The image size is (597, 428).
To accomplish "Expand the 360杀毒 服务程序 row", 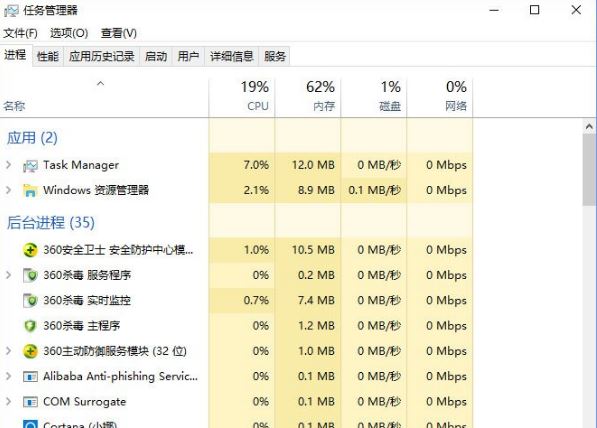I will (8, 275).
